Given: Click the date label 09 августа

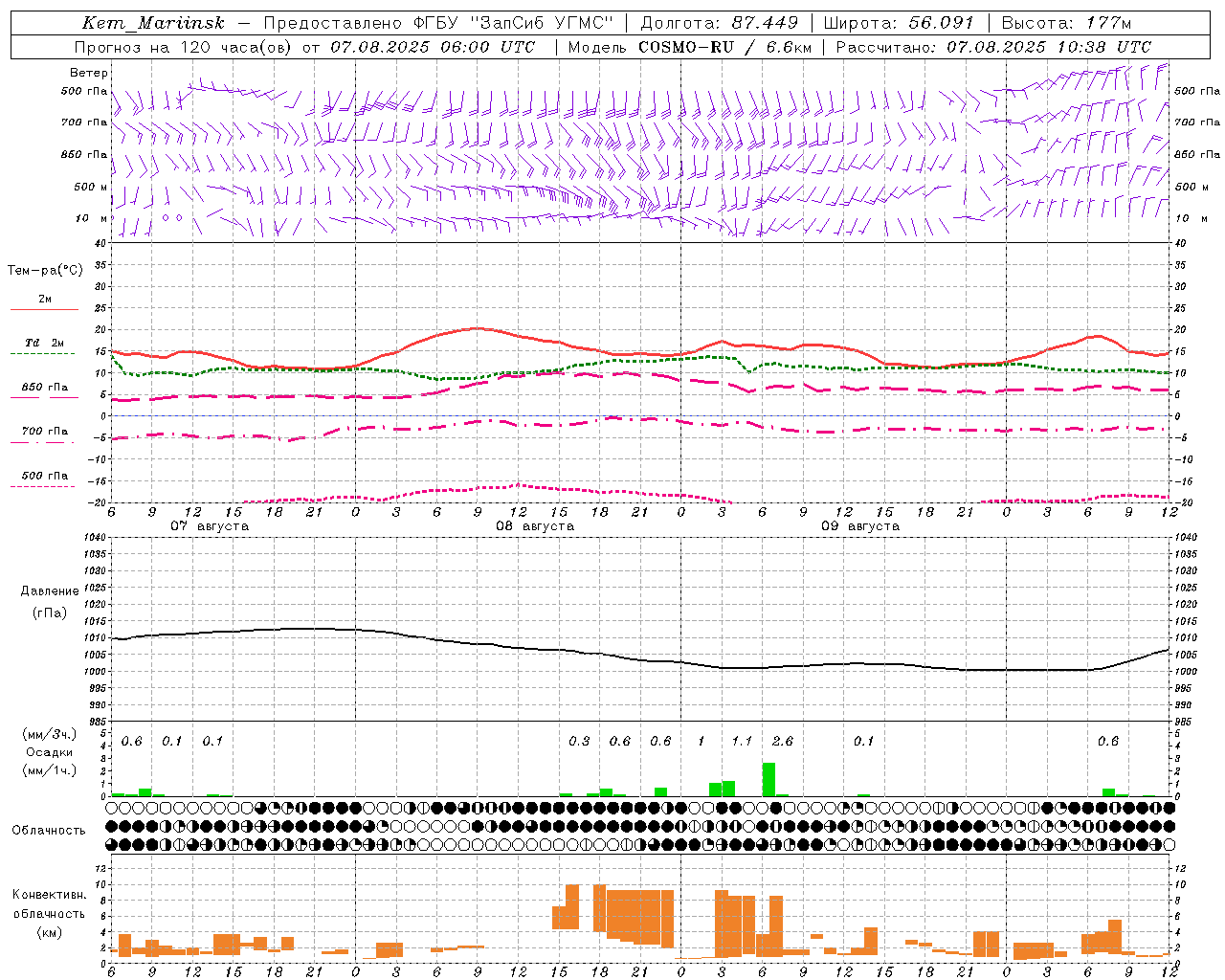Looking at the screenshot, I should click(860, 526).
